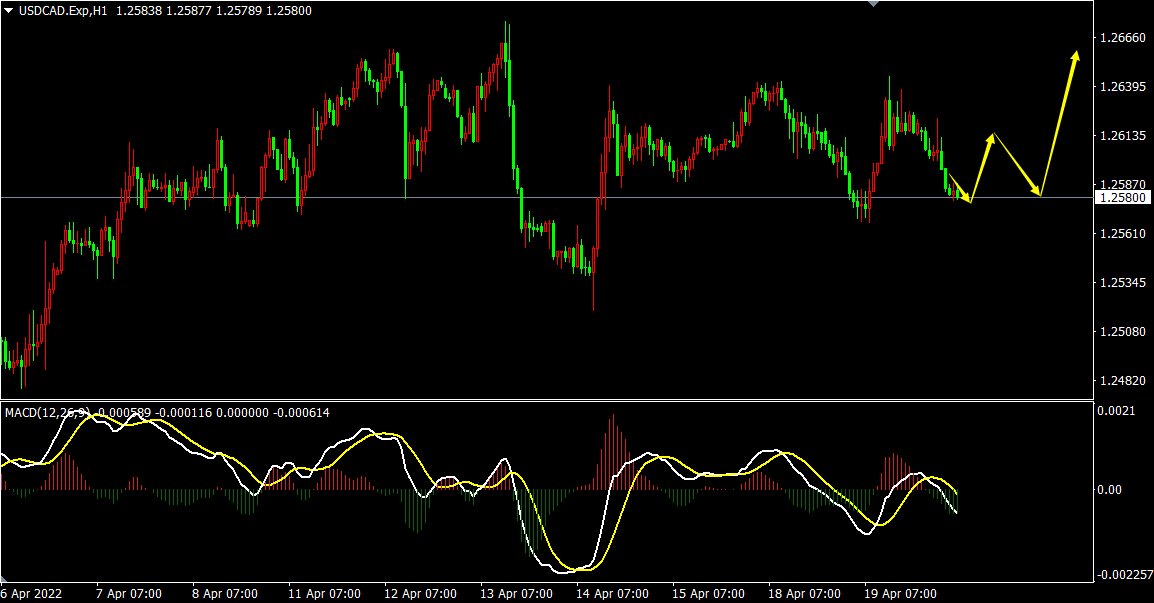Image resolution: width=1154 pixels, height=603 pixels.
Task: Click the 1.26660 price axis label
Action: click(x=1122, y=38)
